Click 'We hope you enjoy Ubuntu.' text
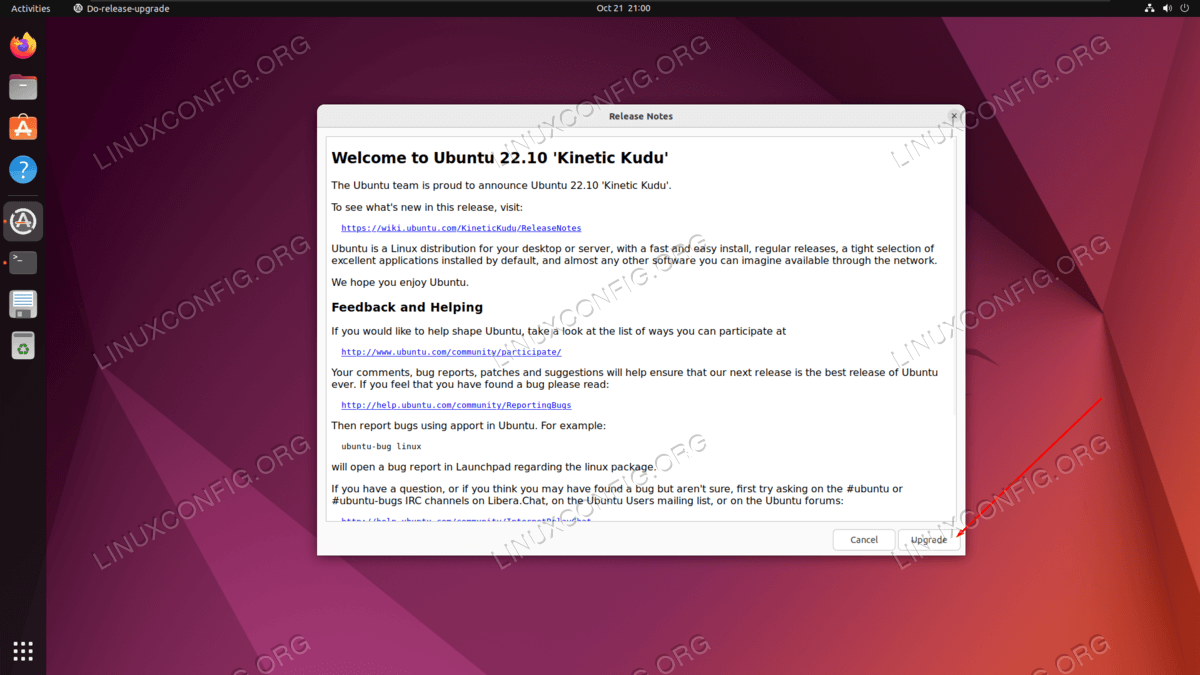1200x675 pixels. click(x=400, y=282)
